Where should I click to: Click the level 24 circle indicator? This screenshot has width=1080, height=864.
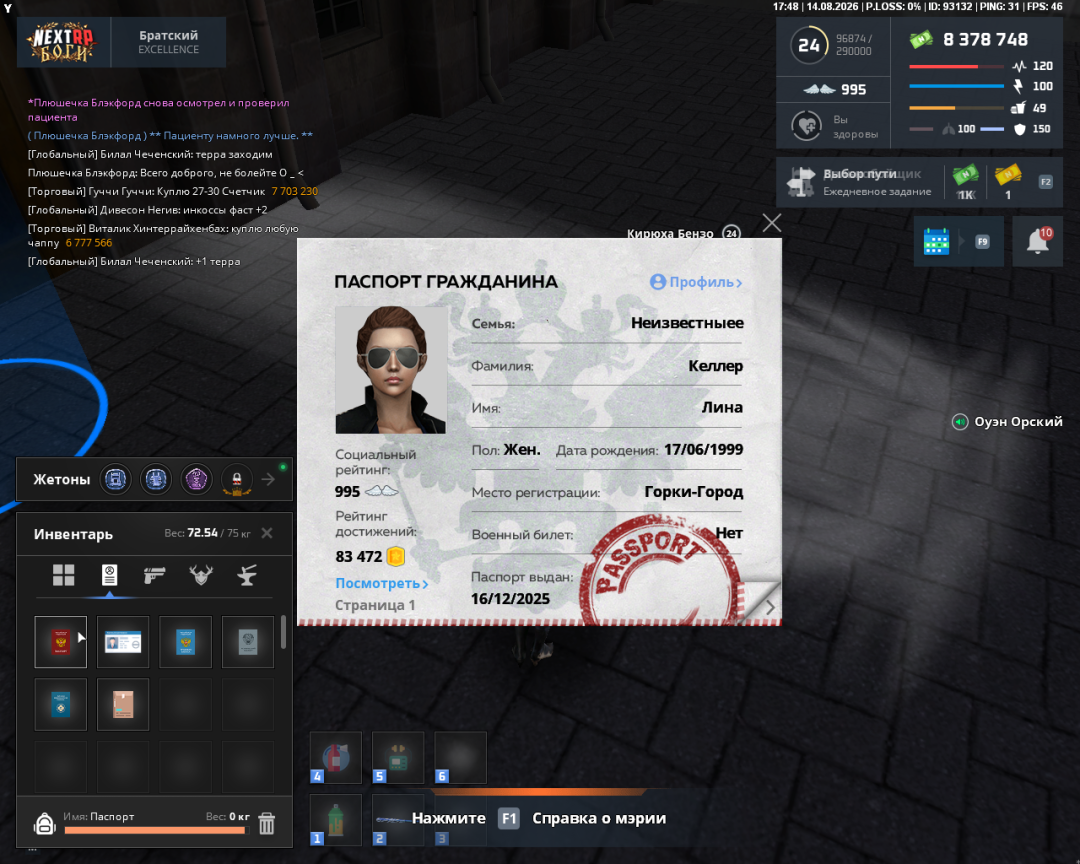[x=809, y=45]
